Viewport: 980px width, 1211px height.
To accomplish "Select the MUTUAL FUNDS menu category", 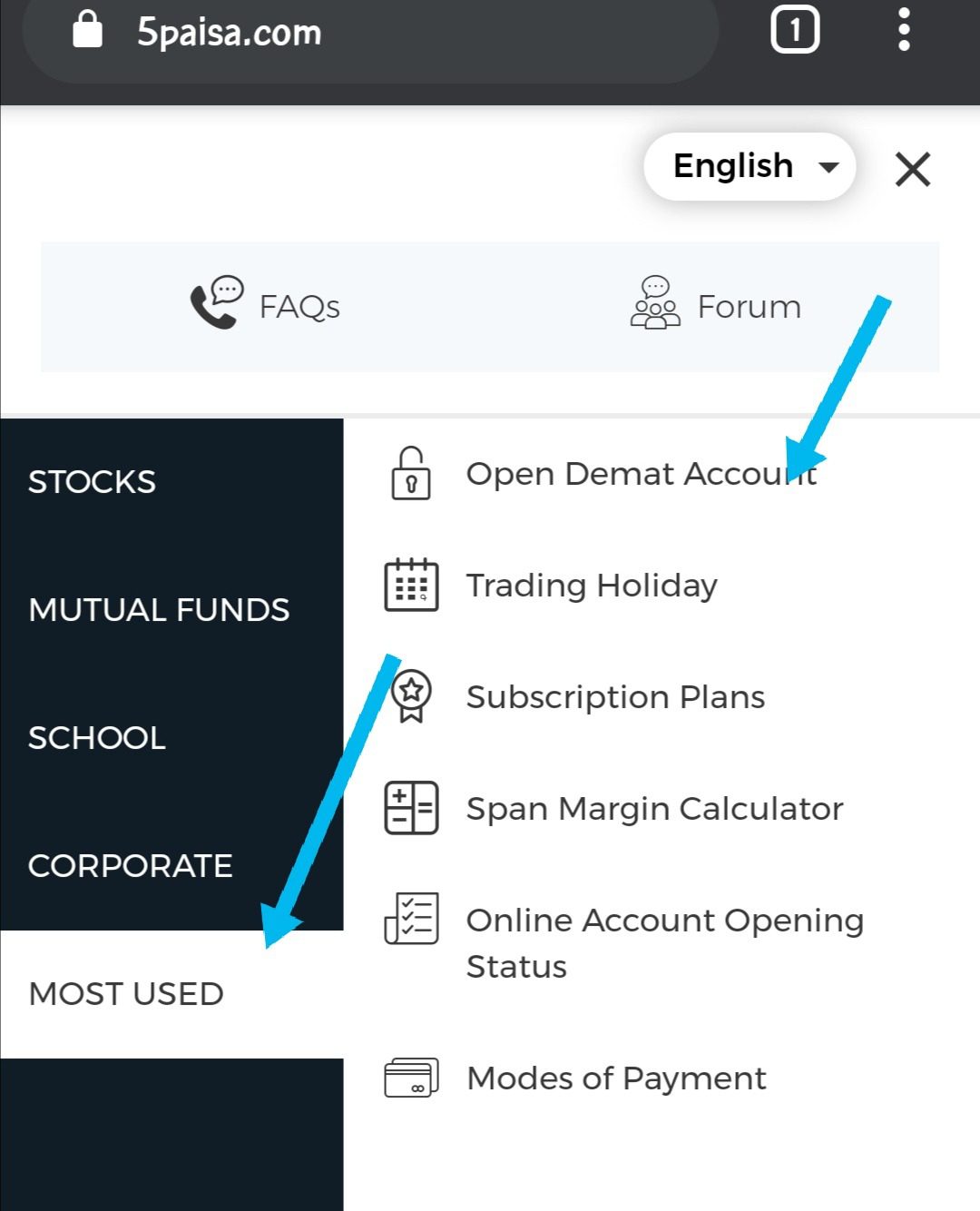I will pyautogui.click(x=159, y=610).
